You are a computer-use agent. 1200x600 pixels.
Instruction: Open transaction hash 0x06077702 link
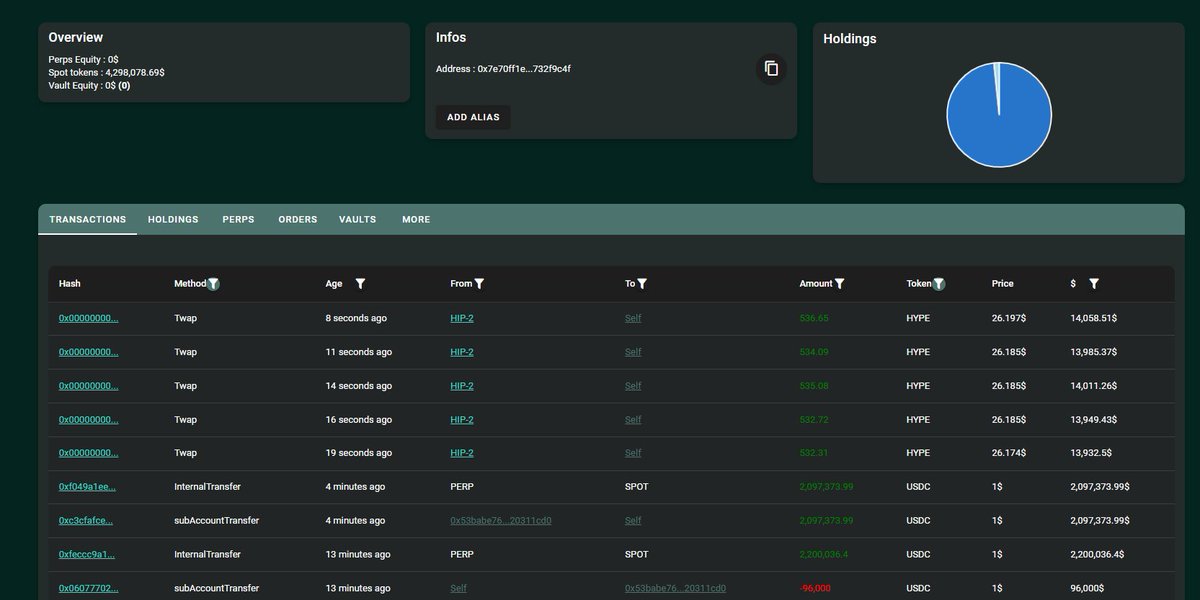(x=88, y=588)
